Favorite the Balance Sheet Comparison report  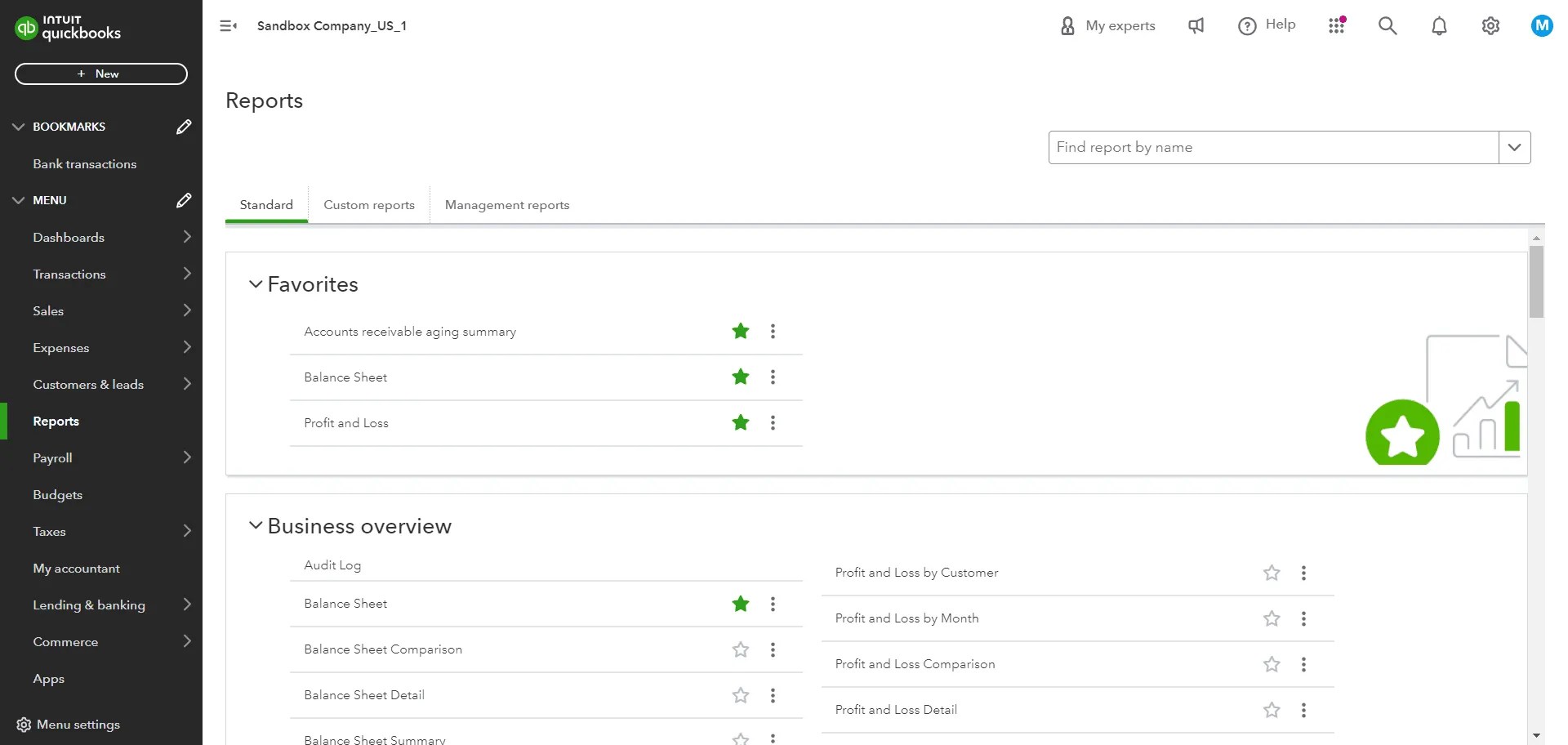[x=741, y=650]
